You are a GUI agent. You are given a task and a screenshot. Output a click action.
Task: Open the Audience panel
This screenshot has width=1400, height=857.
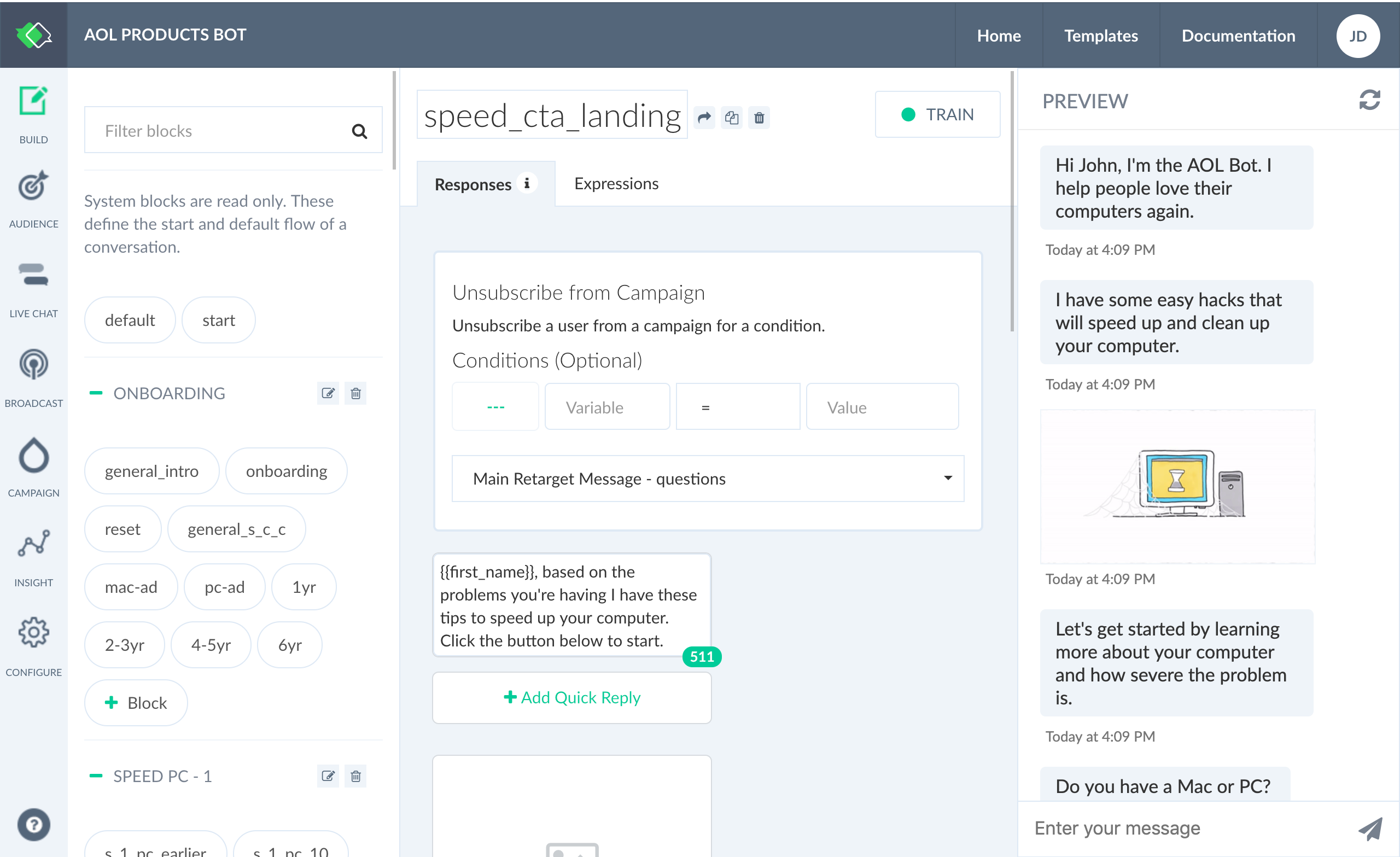click(x=33, y=199)
